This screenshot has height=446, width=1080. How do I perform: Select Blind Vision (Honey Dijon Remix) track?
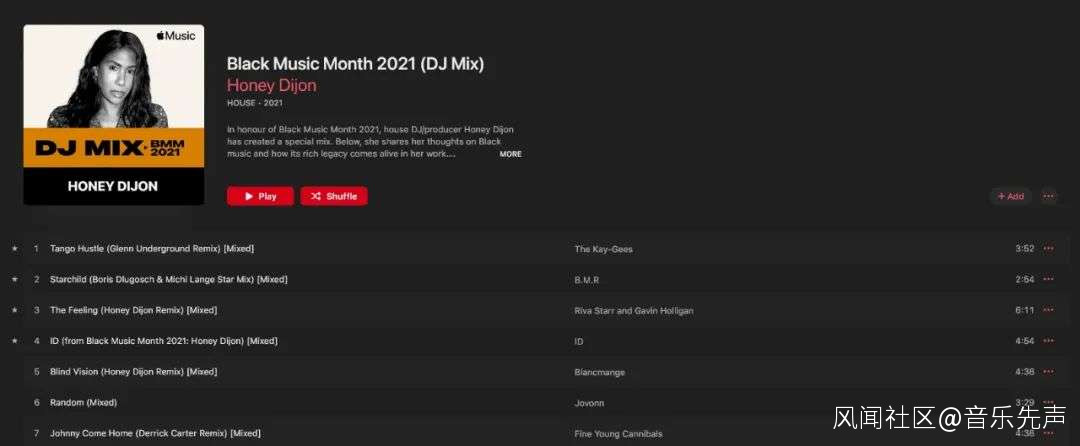[x=134, y=372]
